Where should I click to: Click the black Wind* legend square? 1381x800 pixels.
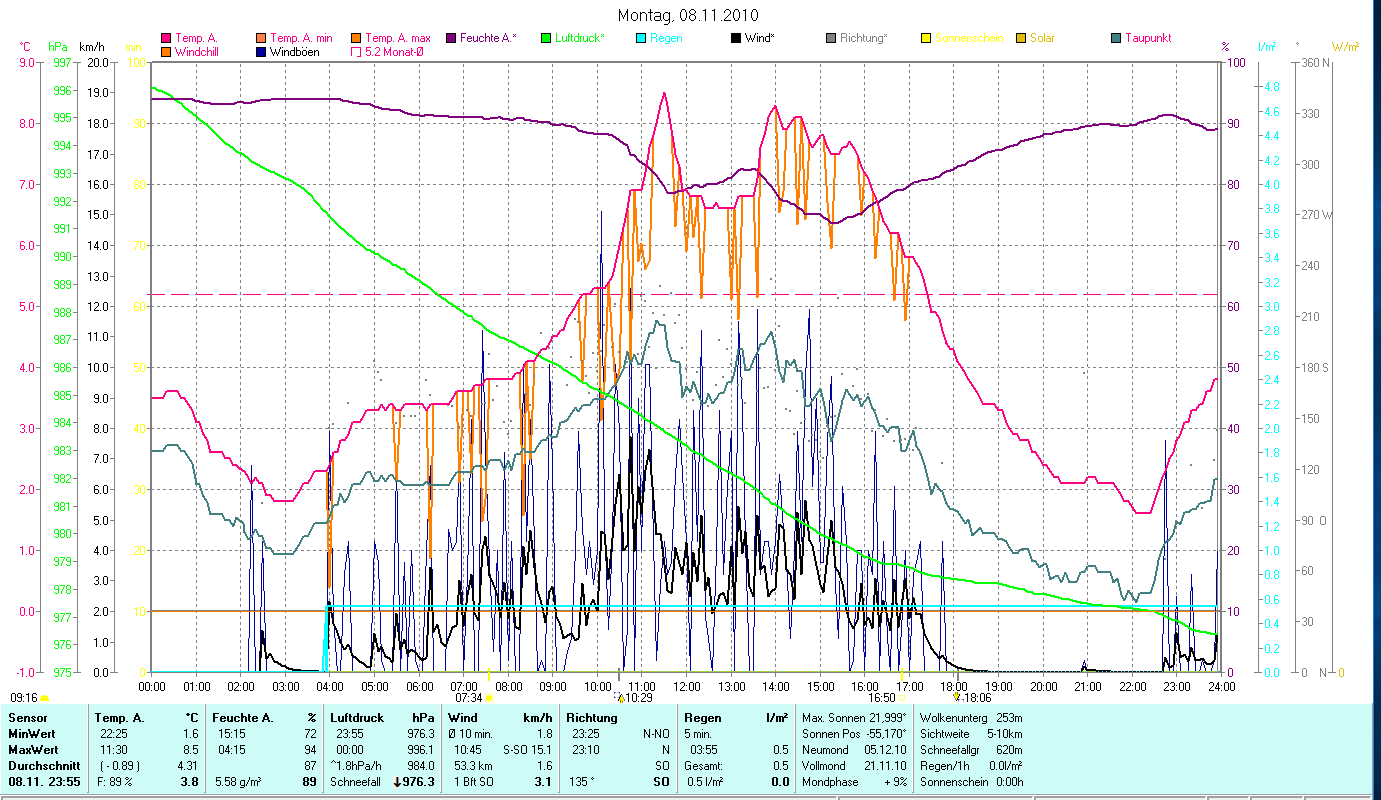point(736,39)
